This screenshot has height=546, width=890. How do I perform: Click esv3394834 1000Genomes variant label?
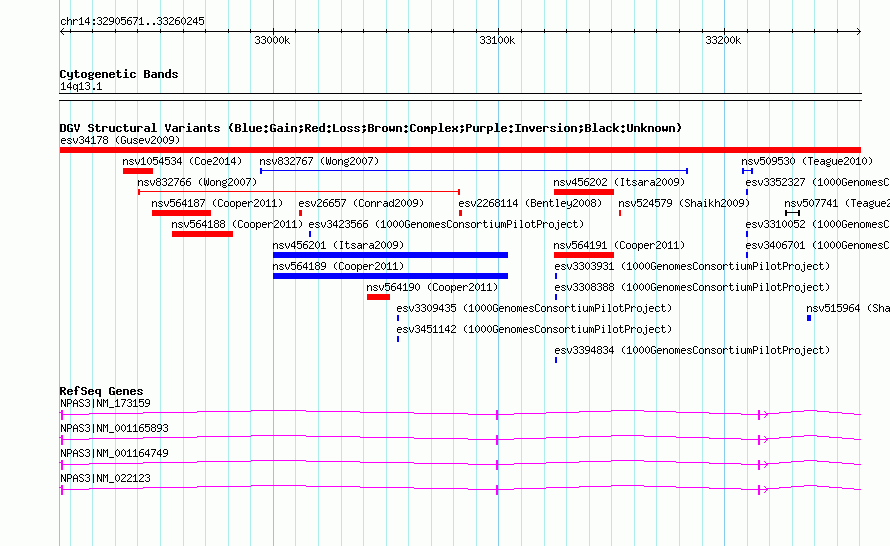pos(692,350)
